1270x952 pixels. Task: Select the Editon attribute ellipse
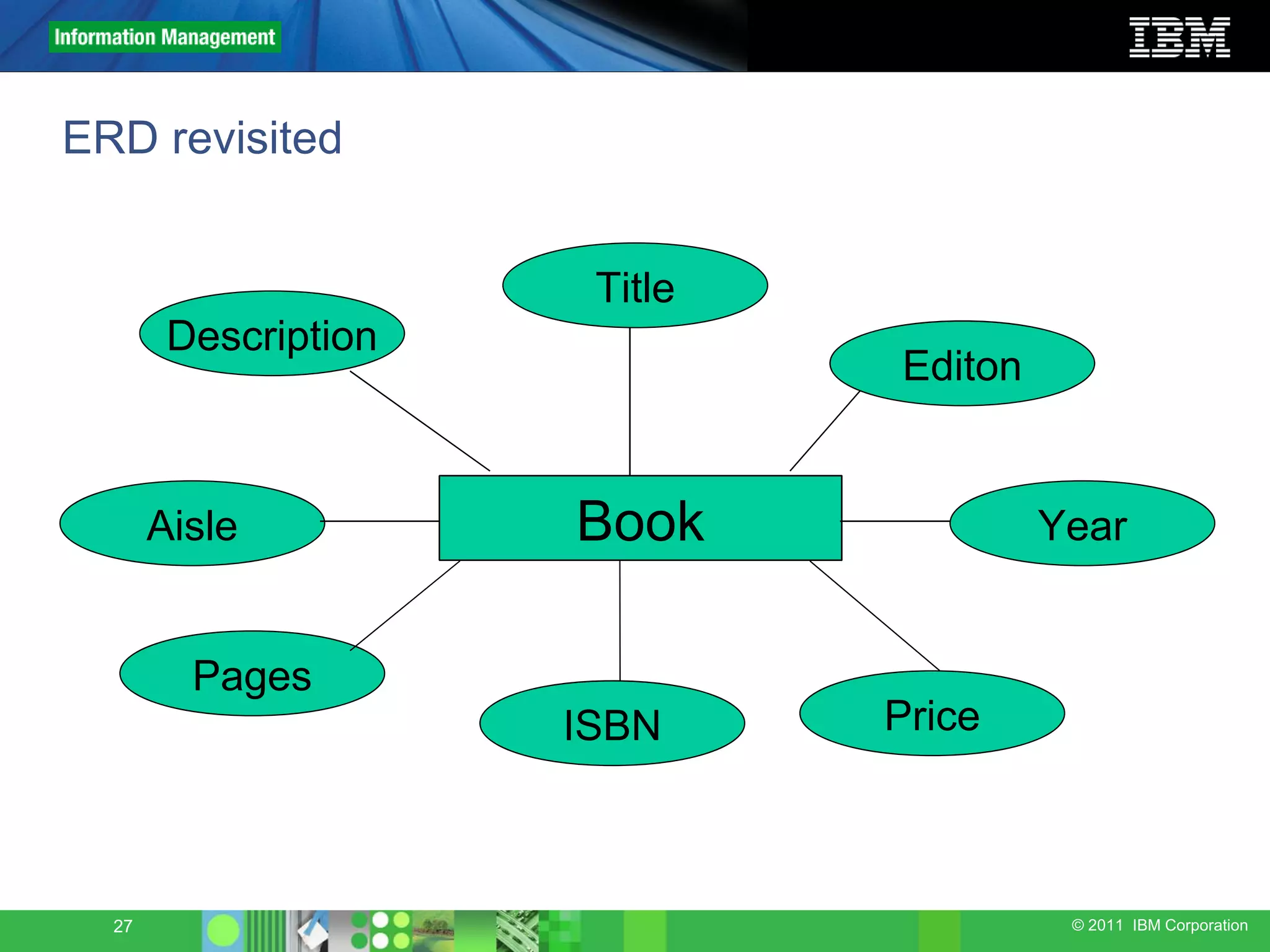962,364
